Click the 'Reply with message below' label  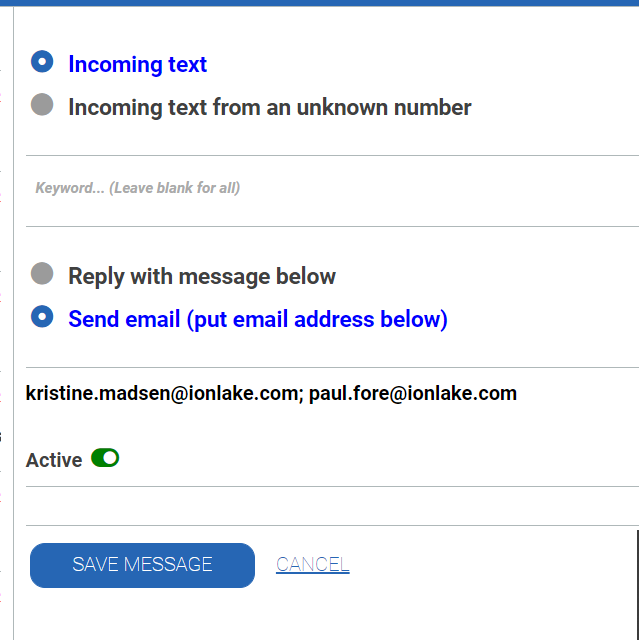pos(202,276)
